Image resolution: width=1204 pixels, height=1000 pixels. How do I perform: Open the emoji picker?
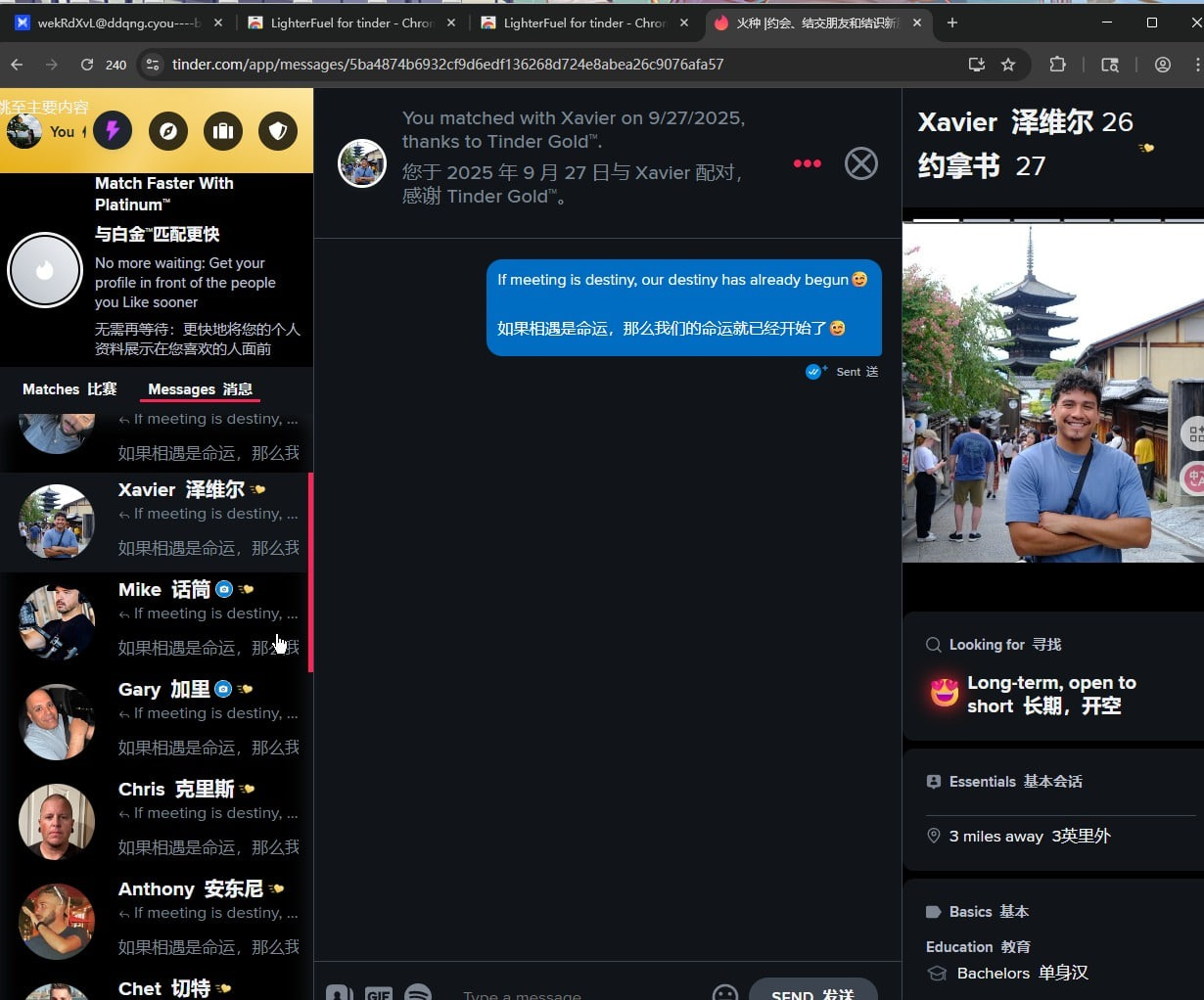point(724,992)
